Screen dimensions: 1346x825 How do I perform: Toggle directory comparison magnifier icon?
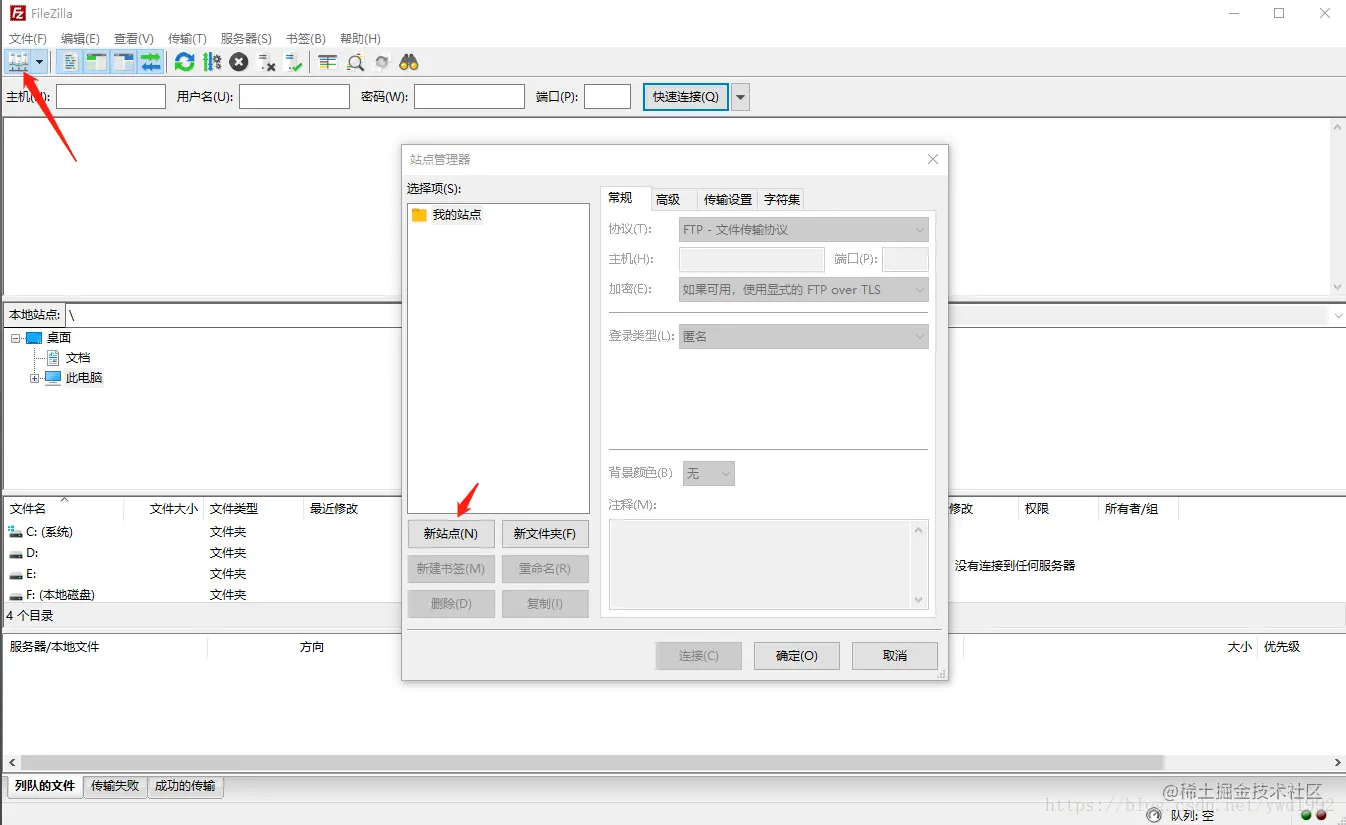355,62
